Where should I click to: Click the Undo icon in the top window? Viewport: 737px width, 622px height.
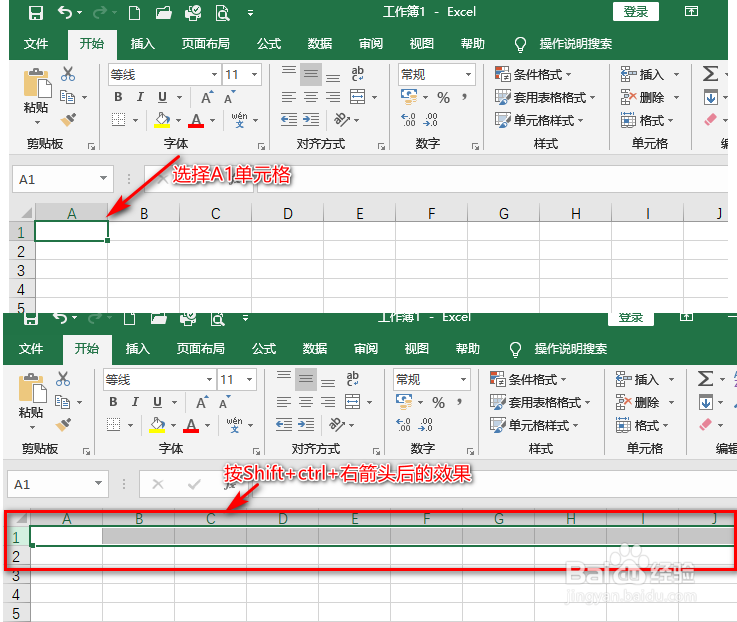coord(65,13)
